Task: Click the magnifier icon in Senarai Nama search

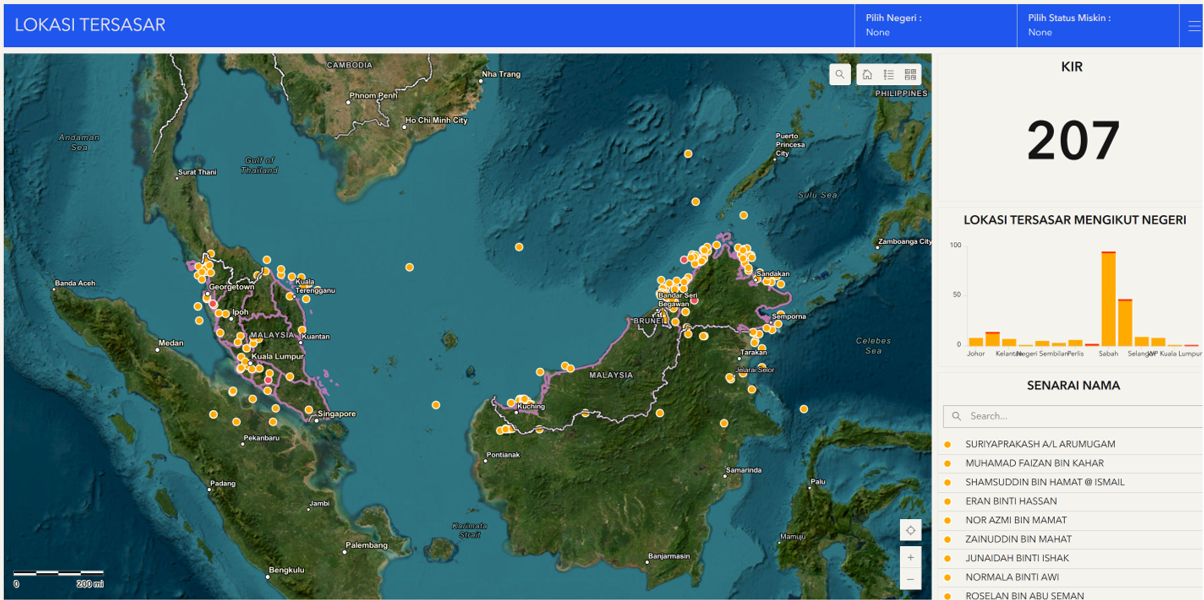Action: 957,416
